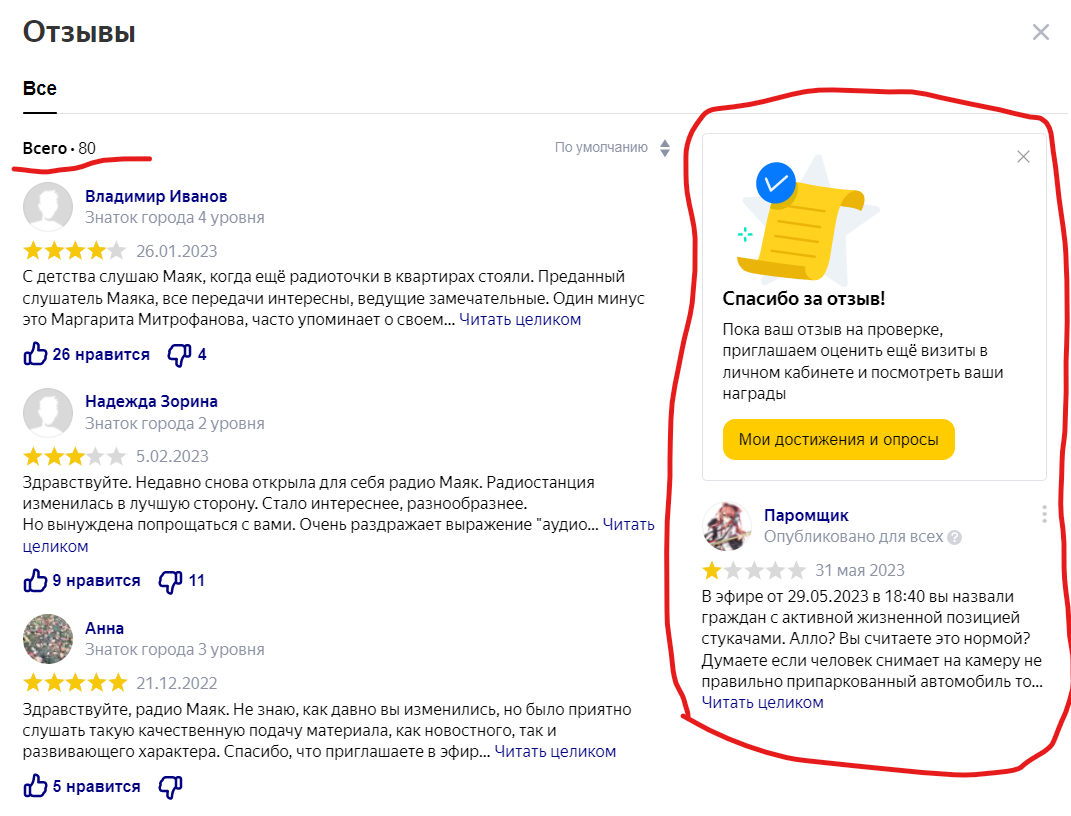Dislike Владимир Иванов's review with thumbs down
The image size is (1071, 816).
(x=180, y=354)
